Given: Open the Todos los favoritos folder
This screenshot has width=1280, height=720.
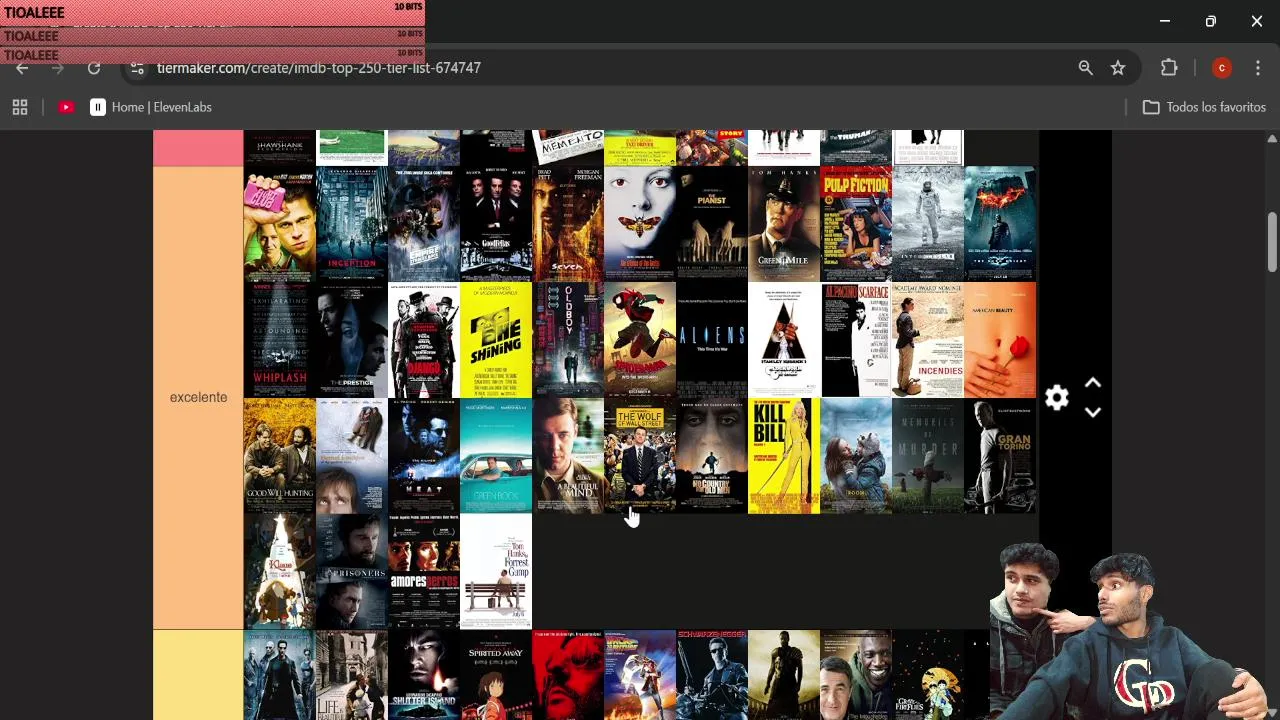Looking at the screenshot, I should coord(1204,107).
